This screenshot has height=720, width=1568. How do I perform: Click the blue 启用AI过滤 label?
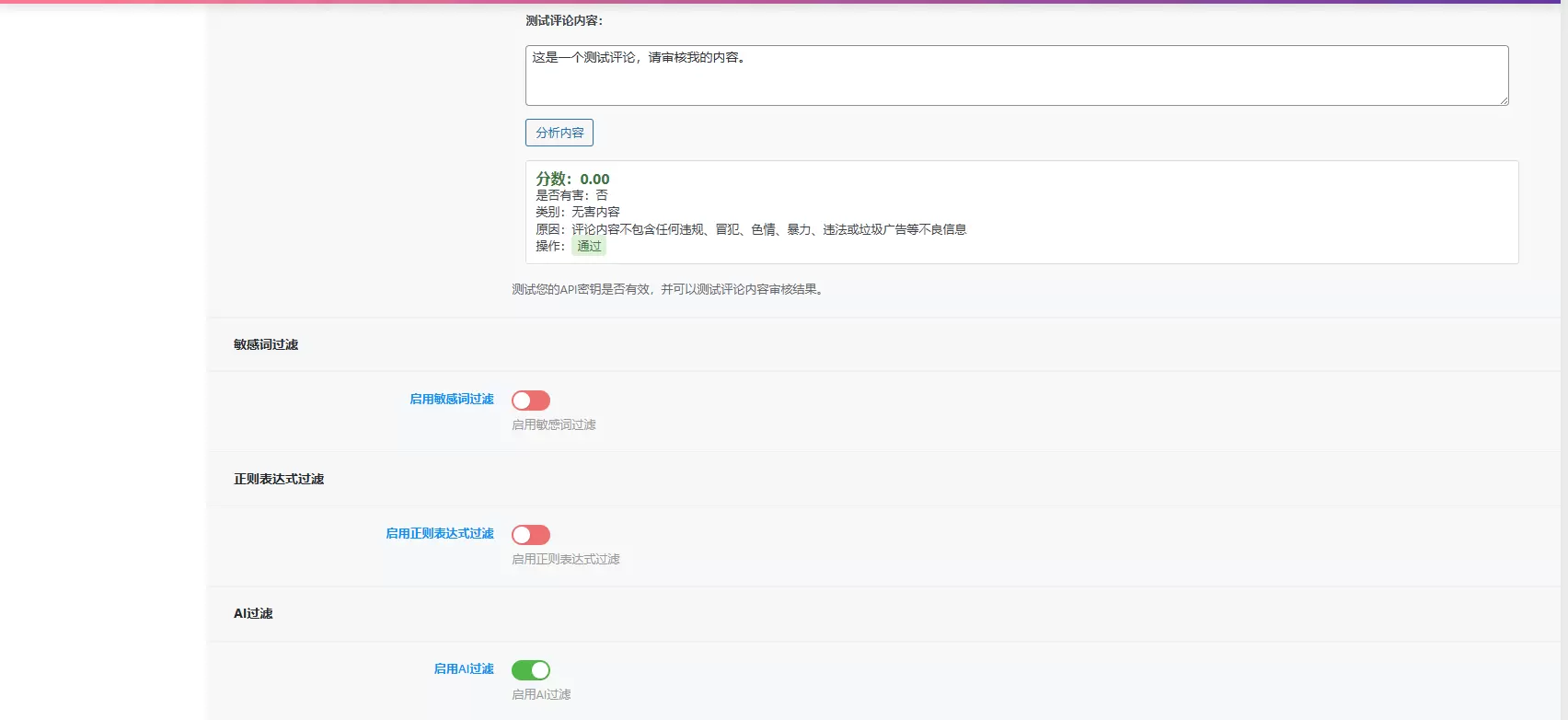(464, 668)
